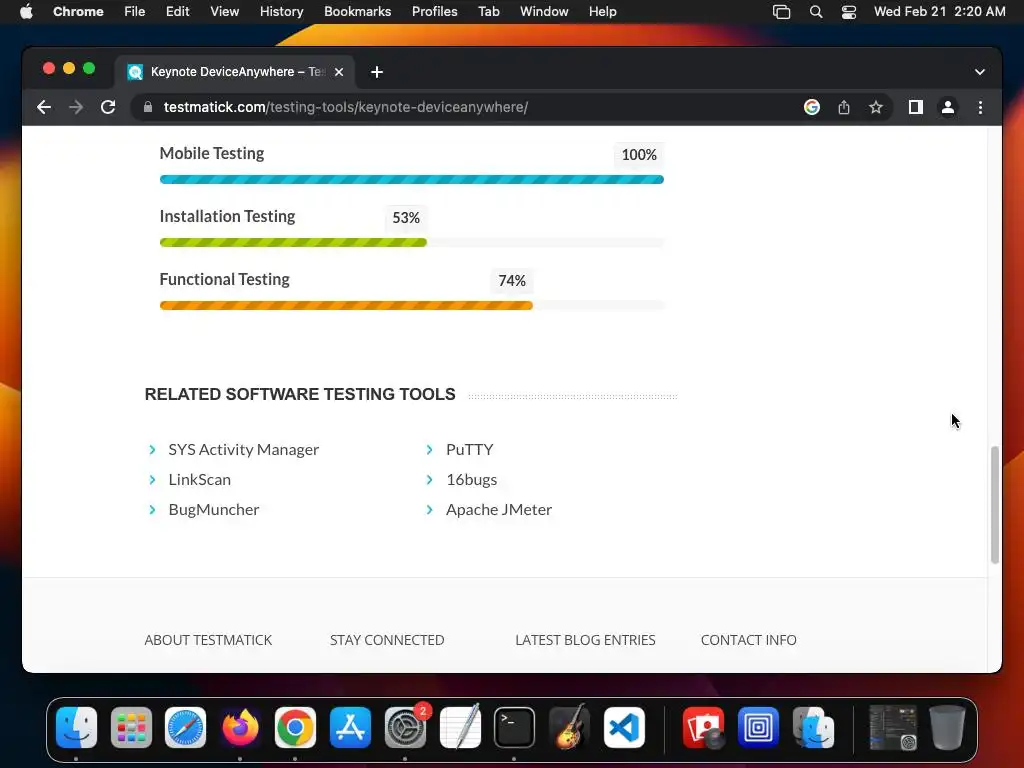1024x768 pixels.
Task: Launch Safari from the Dock
Action: point(185,728)
